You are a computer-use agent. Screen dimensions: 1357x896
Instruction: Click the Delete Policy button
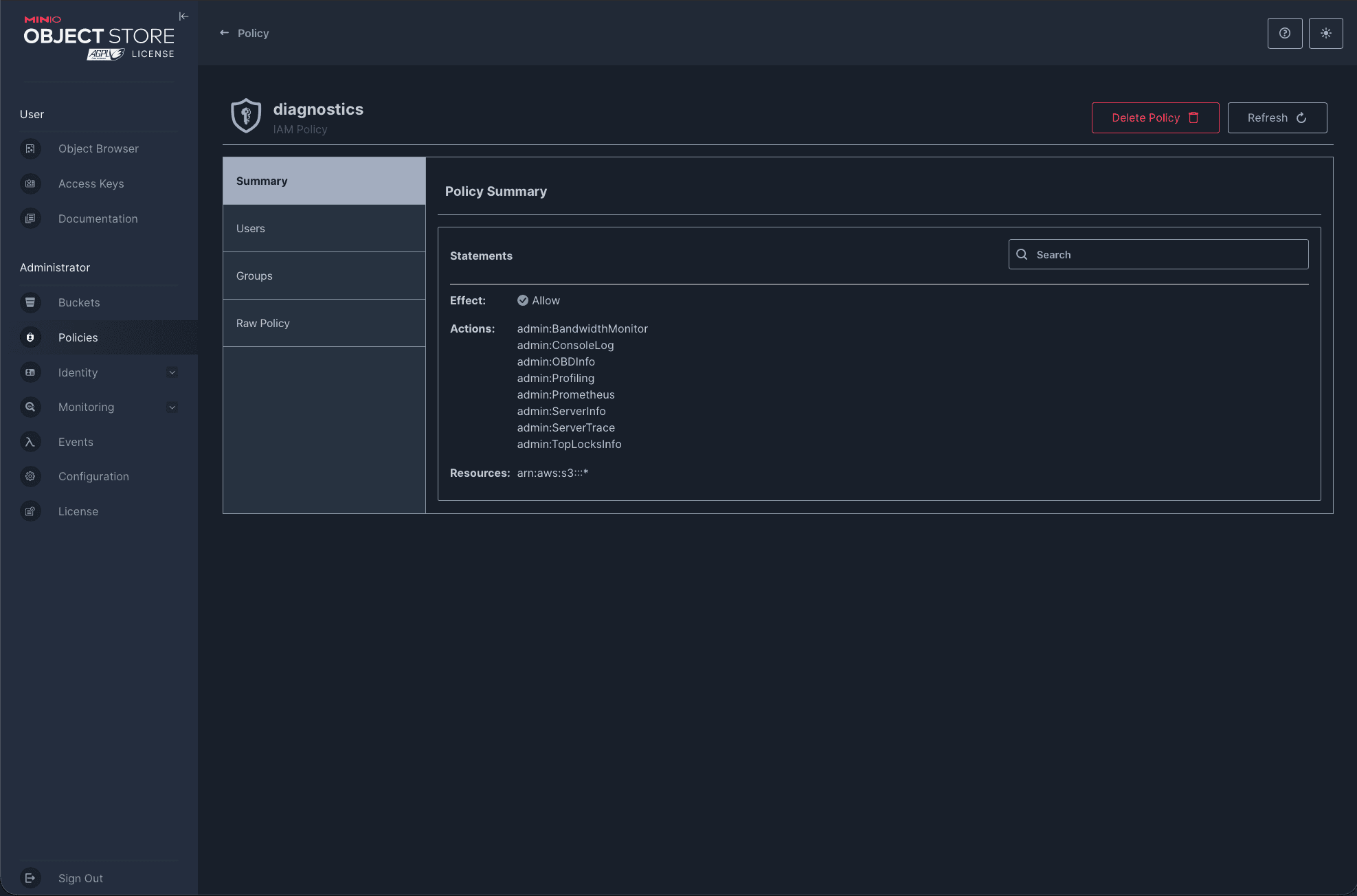(x=1155, y=117)
